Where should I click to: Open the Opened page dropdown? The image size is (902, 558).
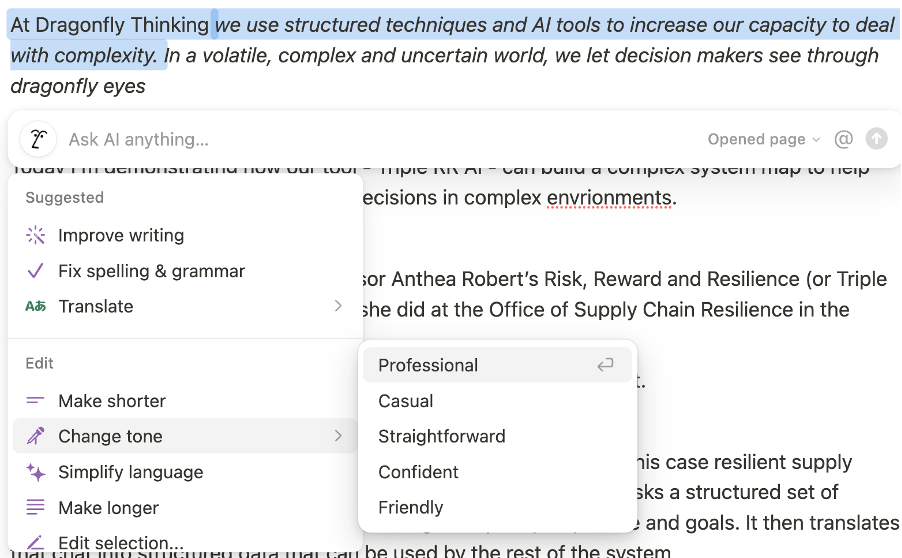763,139
